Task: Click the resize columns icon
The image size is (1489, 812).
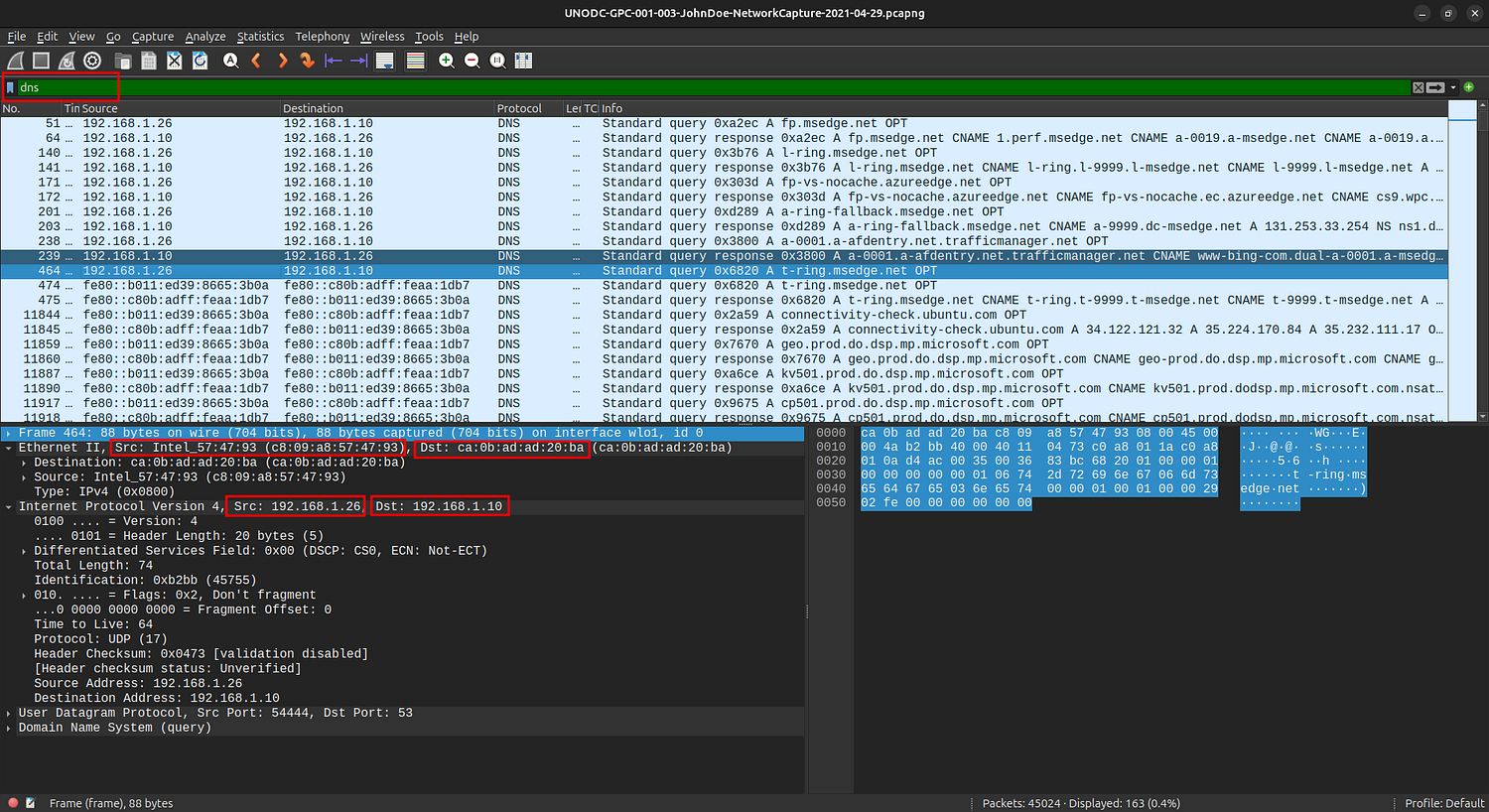Action: click(523, 61)
